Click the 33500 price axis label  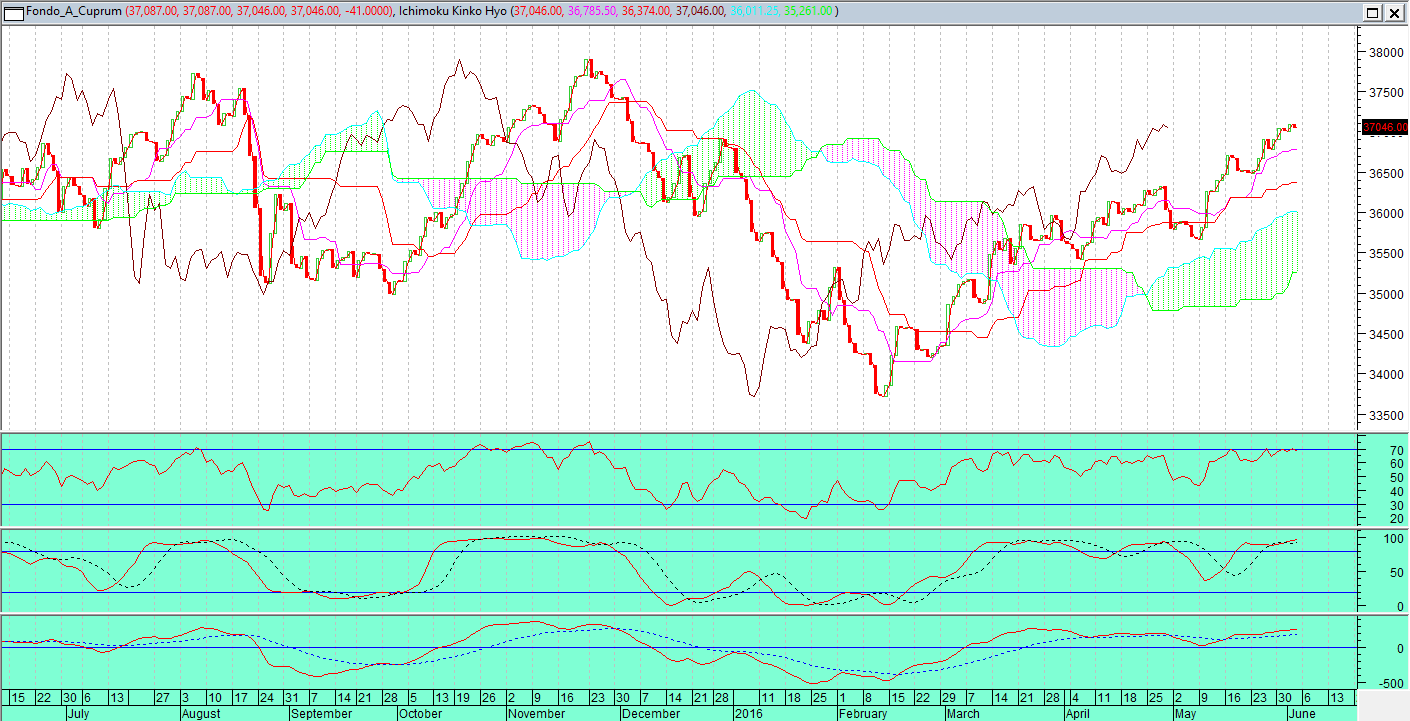coord(1384,416)
